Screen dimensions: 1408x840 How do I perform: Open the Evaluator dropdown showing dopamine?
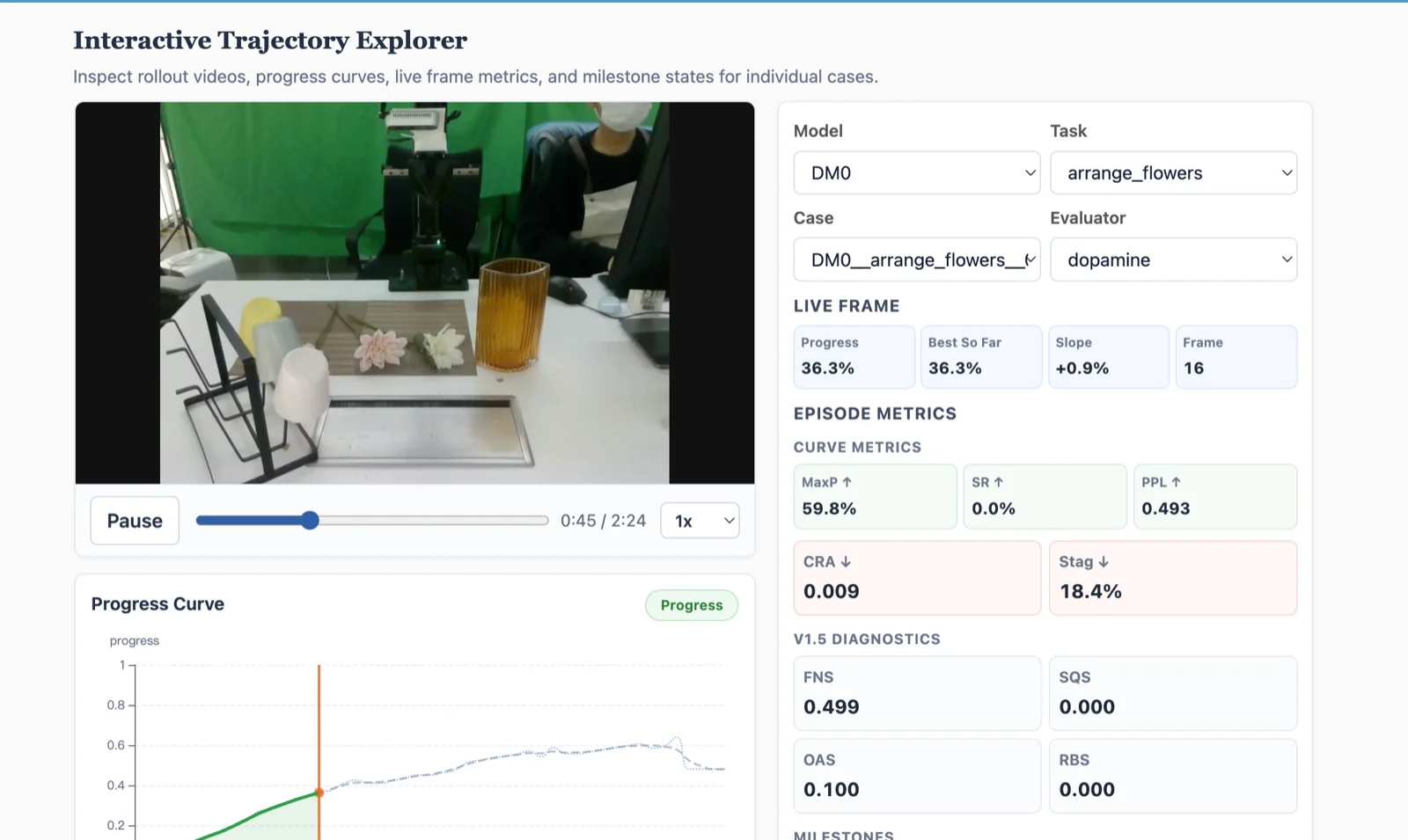(x=1173, y=259)
